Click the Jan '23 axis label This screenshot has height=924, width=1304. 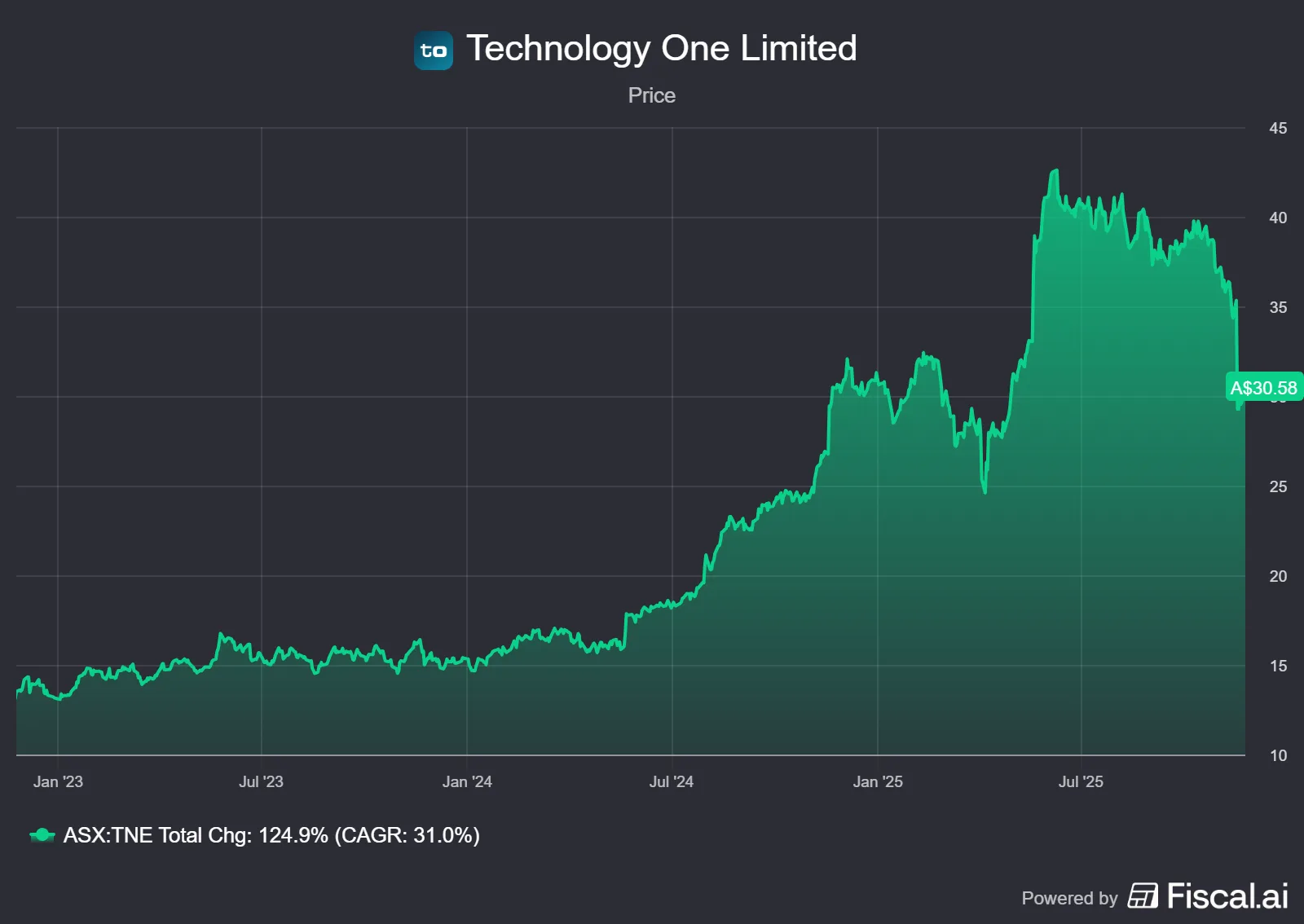pos(58,781)
